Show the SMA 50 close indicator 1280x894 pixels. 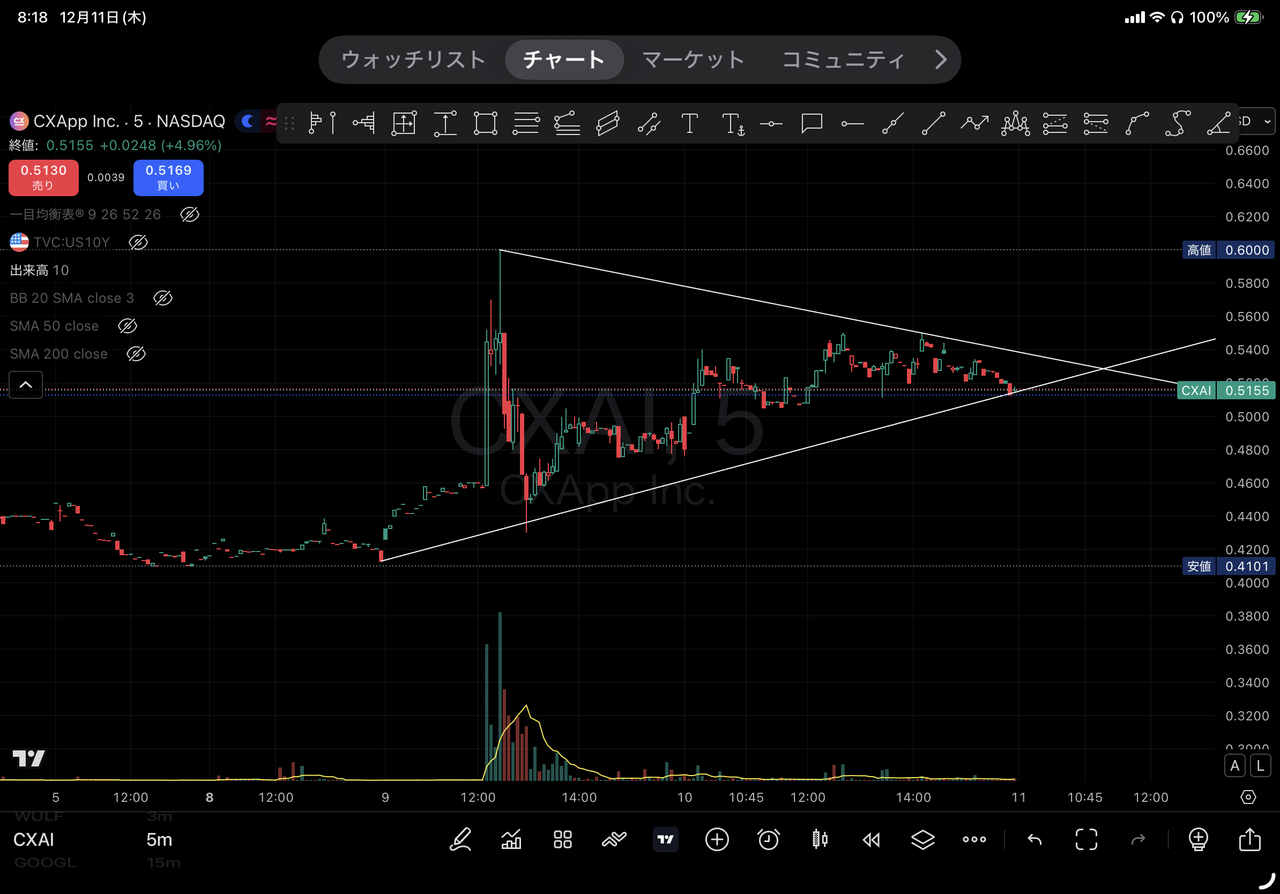127,326
